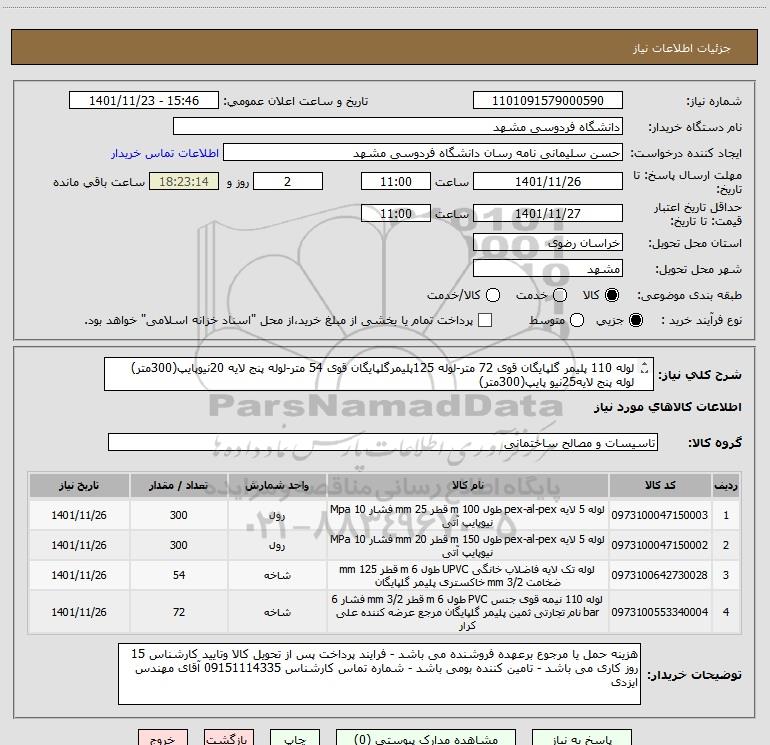Screen dimensions: 770x745
Task: Click the تعداد / مقدار column header
Action: [x=179, y=485]
